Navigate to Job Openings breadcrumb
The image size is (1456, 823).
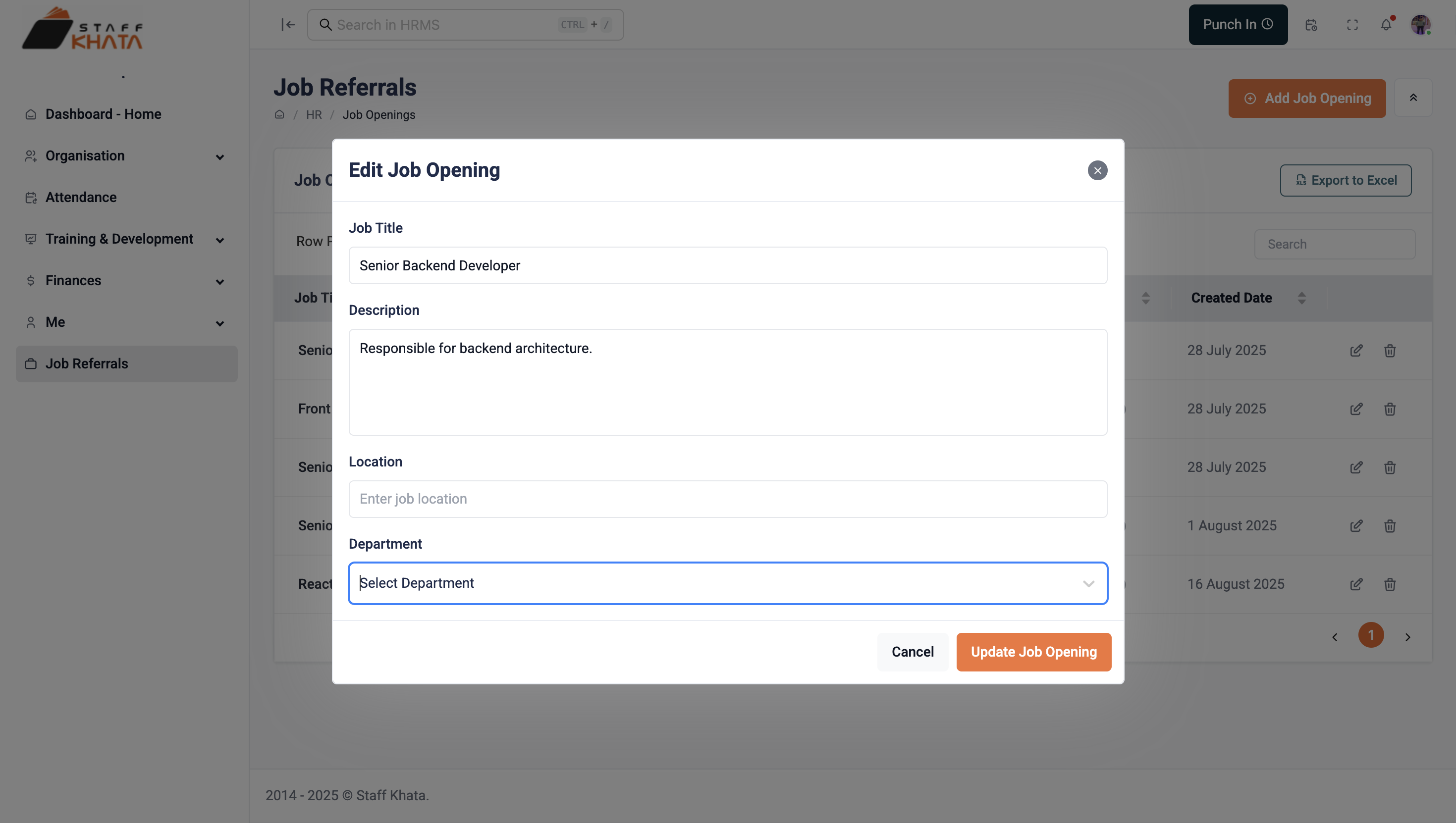pos(379,114)
